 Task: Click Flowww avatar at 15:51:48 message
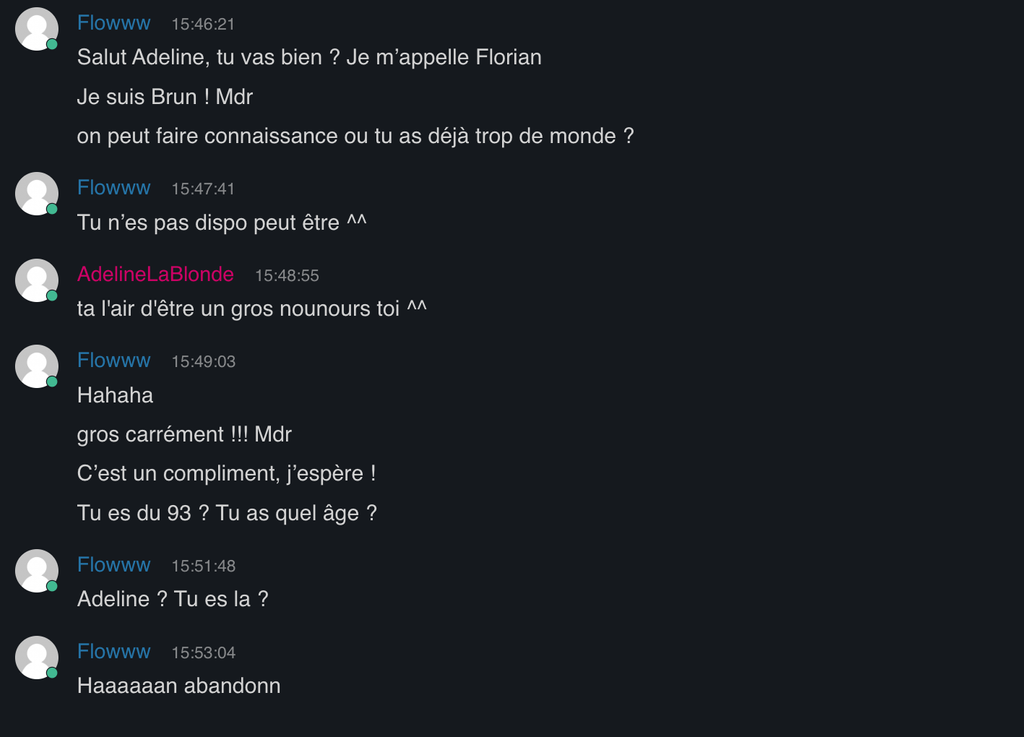point(37,571)
